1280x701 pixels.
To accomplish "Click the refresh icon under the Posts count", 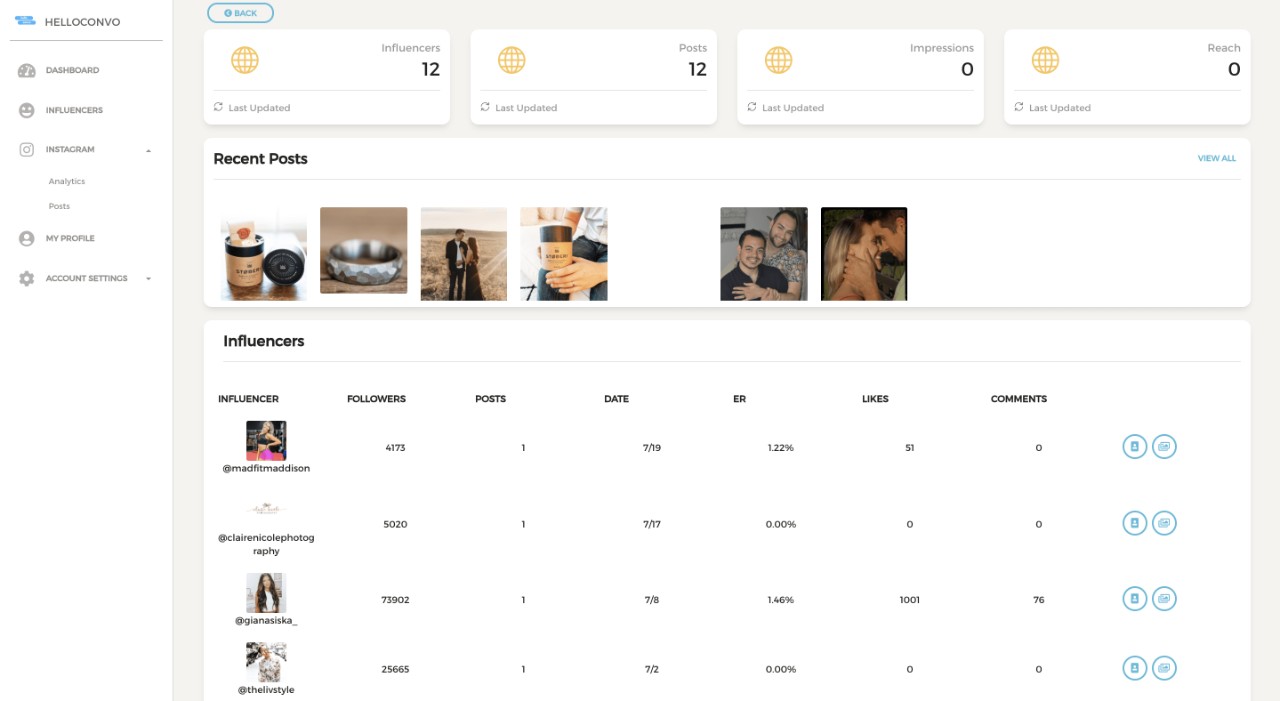I will click(x=484, y=107).
